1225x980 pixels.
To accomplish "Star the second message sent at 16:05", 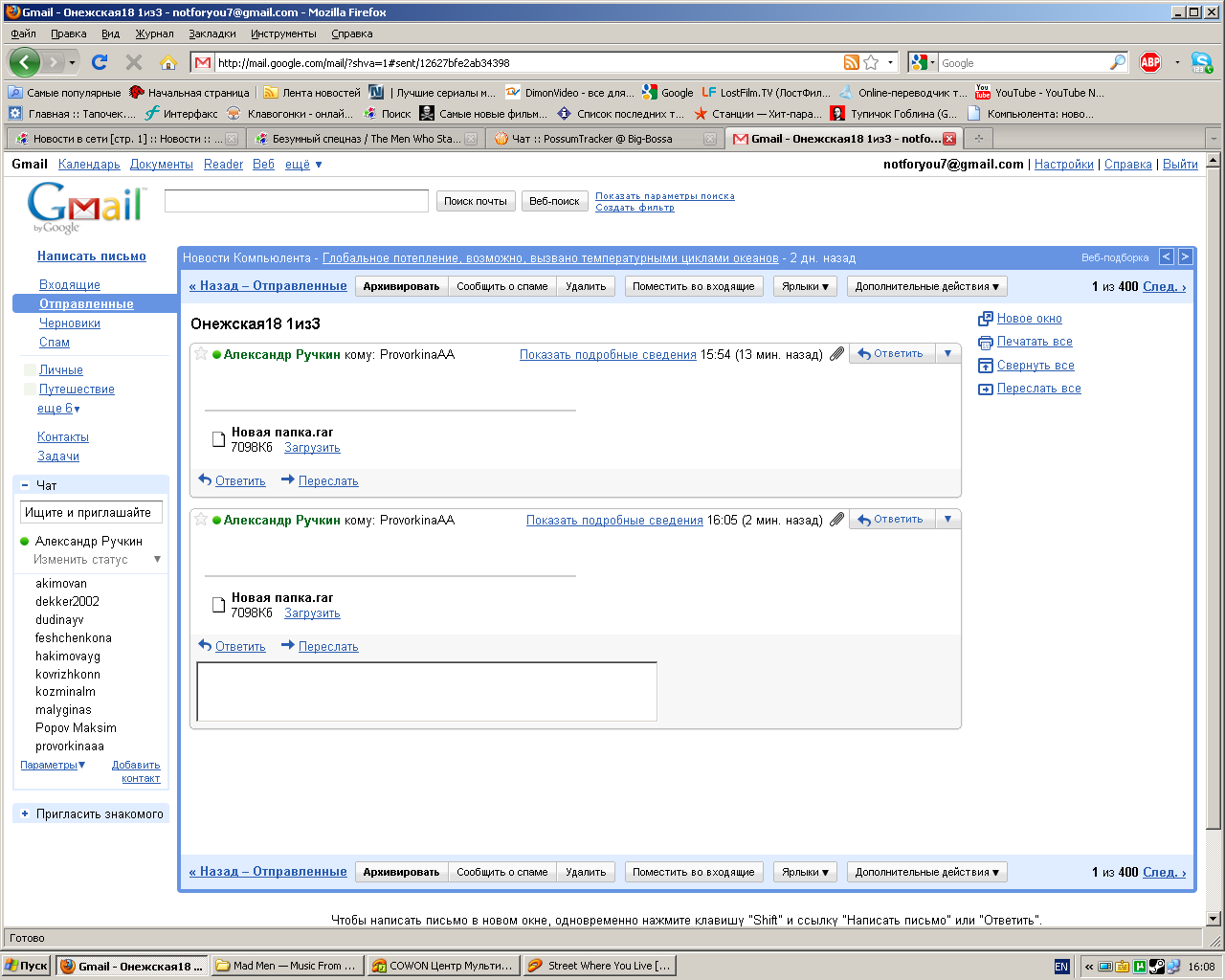I will coord(201,520).
